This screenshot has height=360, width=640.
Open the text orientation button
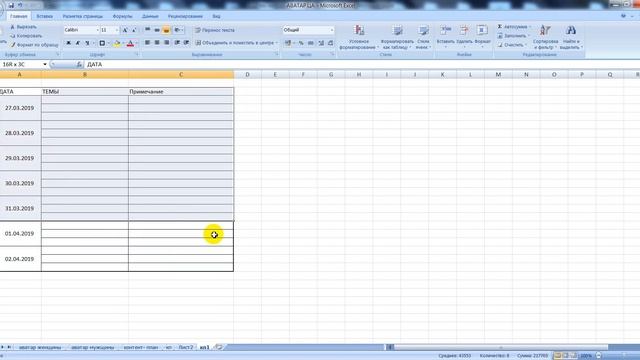[x=178, y=30]
